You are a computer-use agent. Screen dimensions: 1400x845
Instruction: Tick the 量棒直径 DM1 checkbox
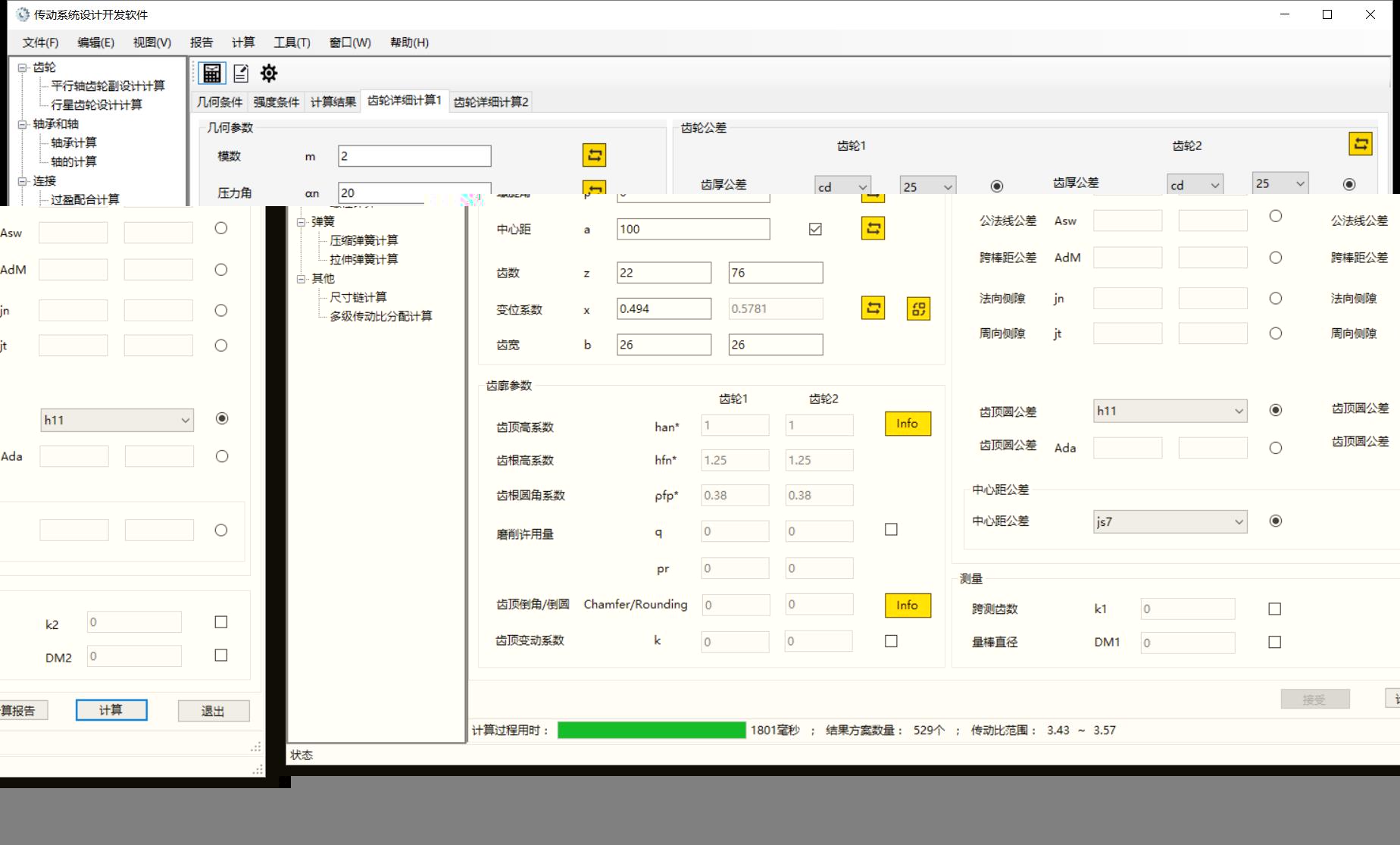pyautogui.click(x=1274, y=643)
